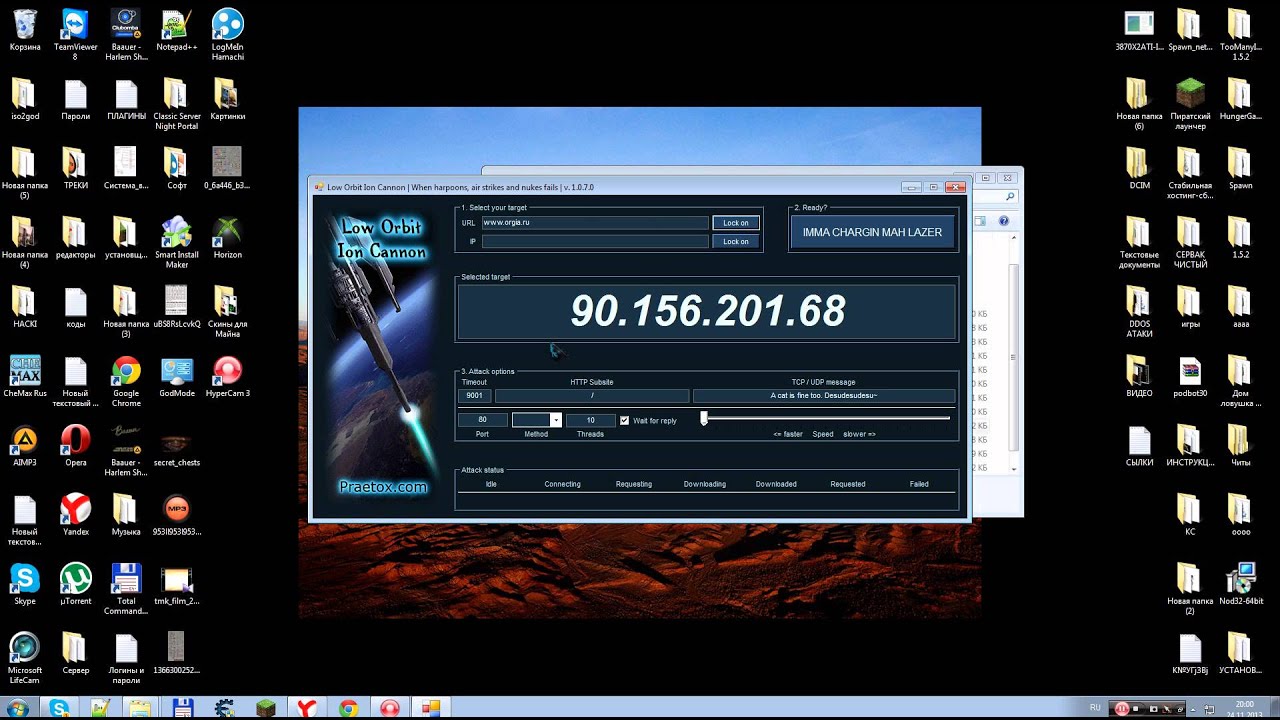Open the Пароли text file

click(x=75, y=100)
